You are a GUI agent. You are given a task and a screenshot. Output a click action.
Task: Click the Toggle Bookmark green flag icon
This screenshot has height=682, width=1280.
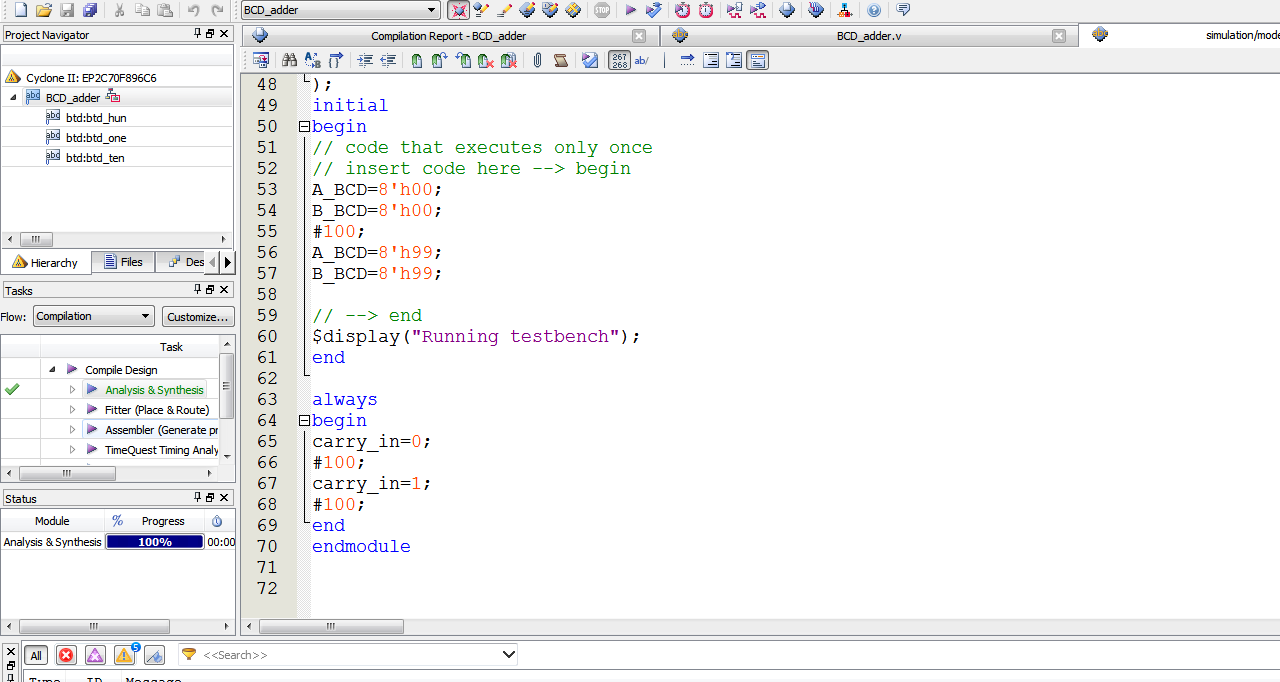tap(416, 60)
